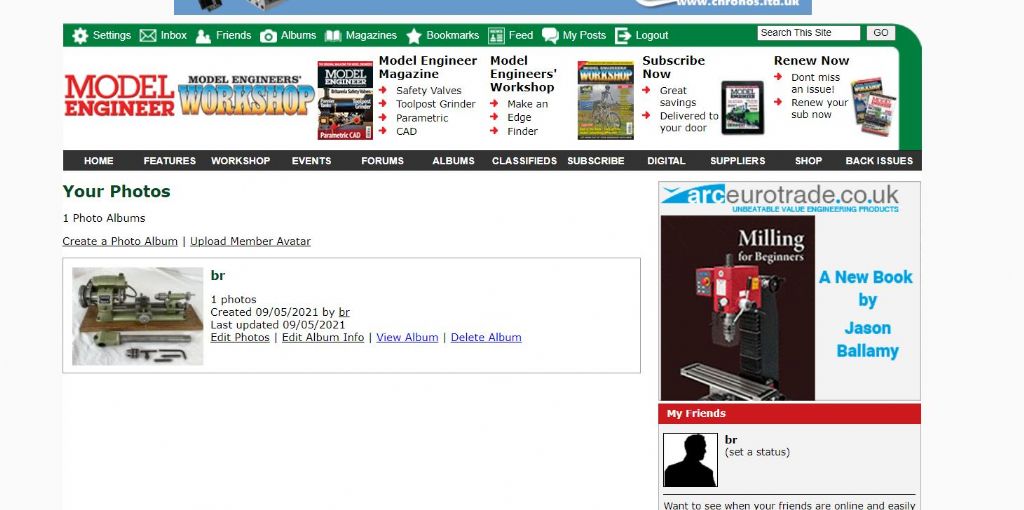This screenshot has height=510, width=1024.
Task: Open the SUPPLIERS menu item
Action: (737, 161)
